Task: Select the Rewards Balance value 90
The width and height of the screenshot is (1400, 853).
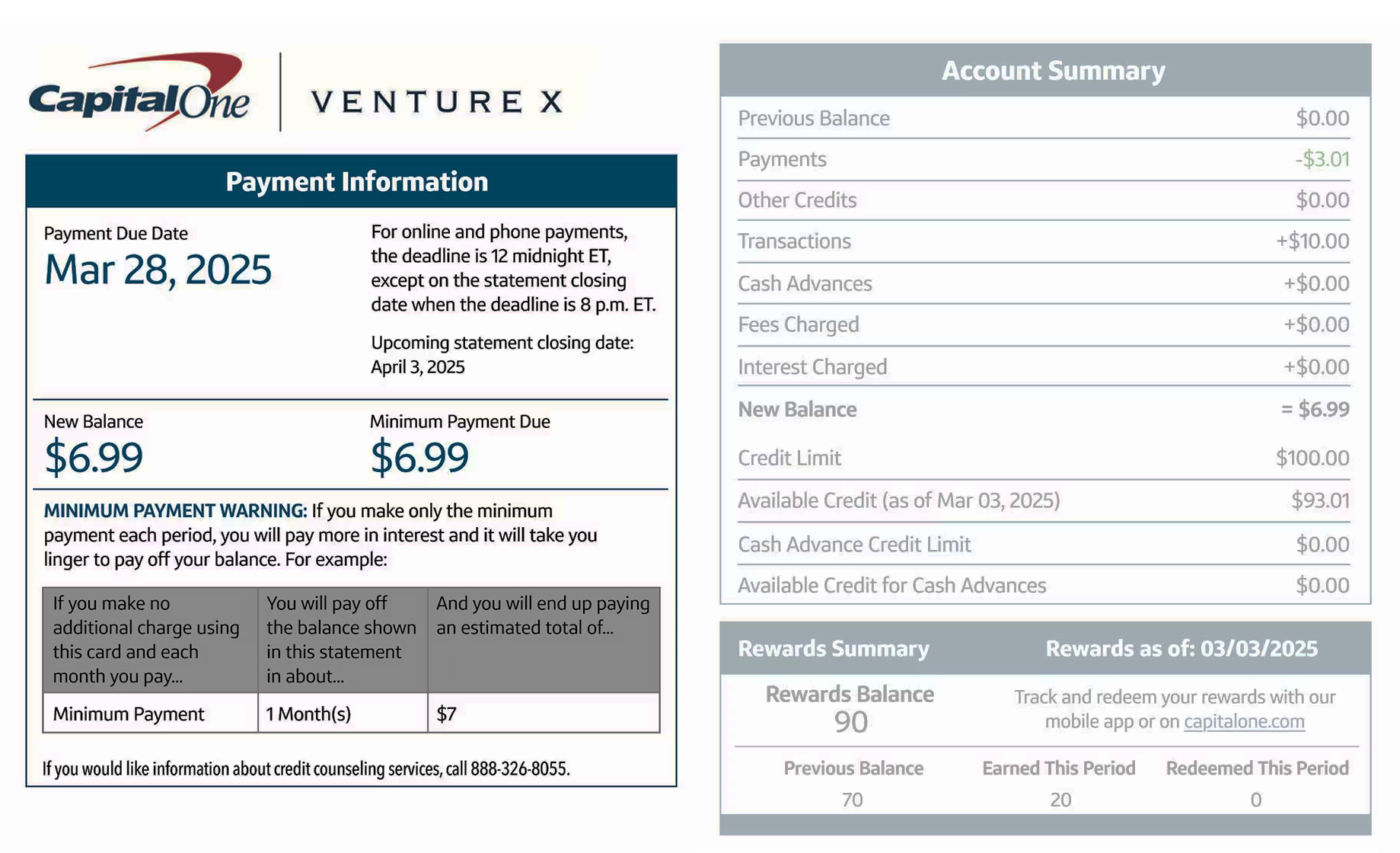Action: click(850, 721)
